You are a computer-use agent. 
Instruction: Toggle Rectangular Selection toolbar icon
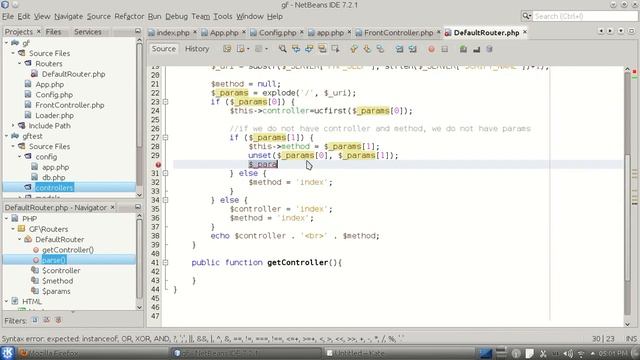[x=336, y=49]
